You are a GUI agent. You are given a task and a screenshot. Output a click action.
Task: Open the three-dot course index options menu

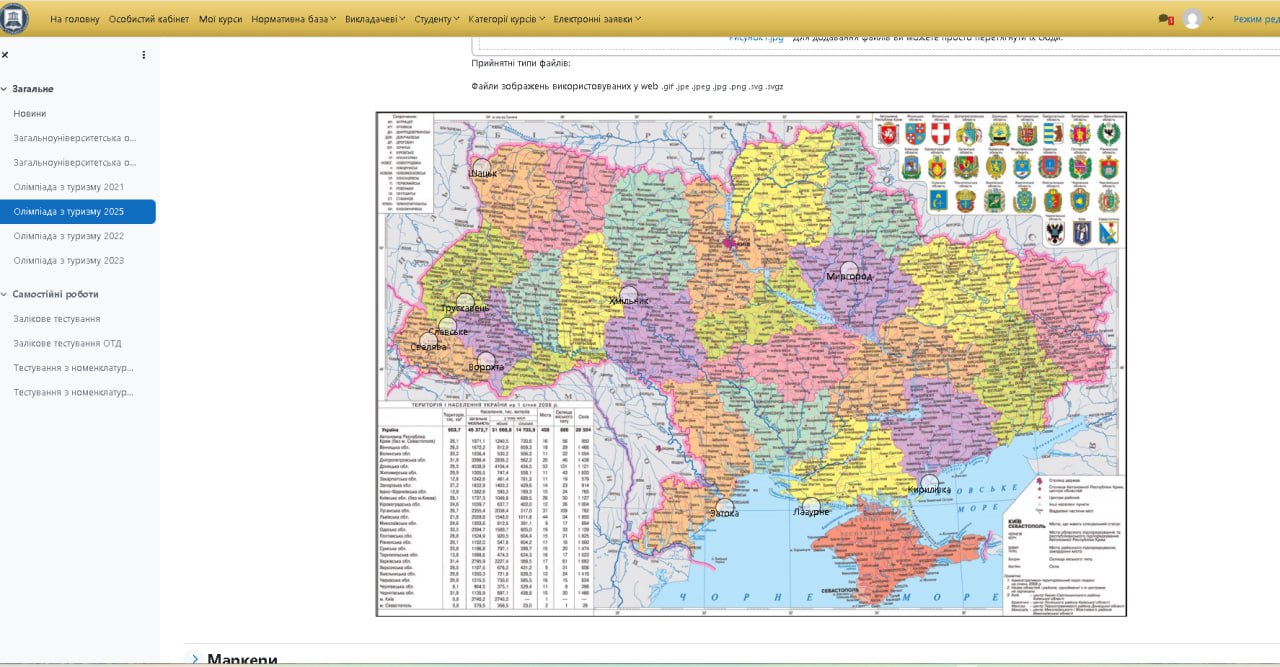tap(143, 55)
